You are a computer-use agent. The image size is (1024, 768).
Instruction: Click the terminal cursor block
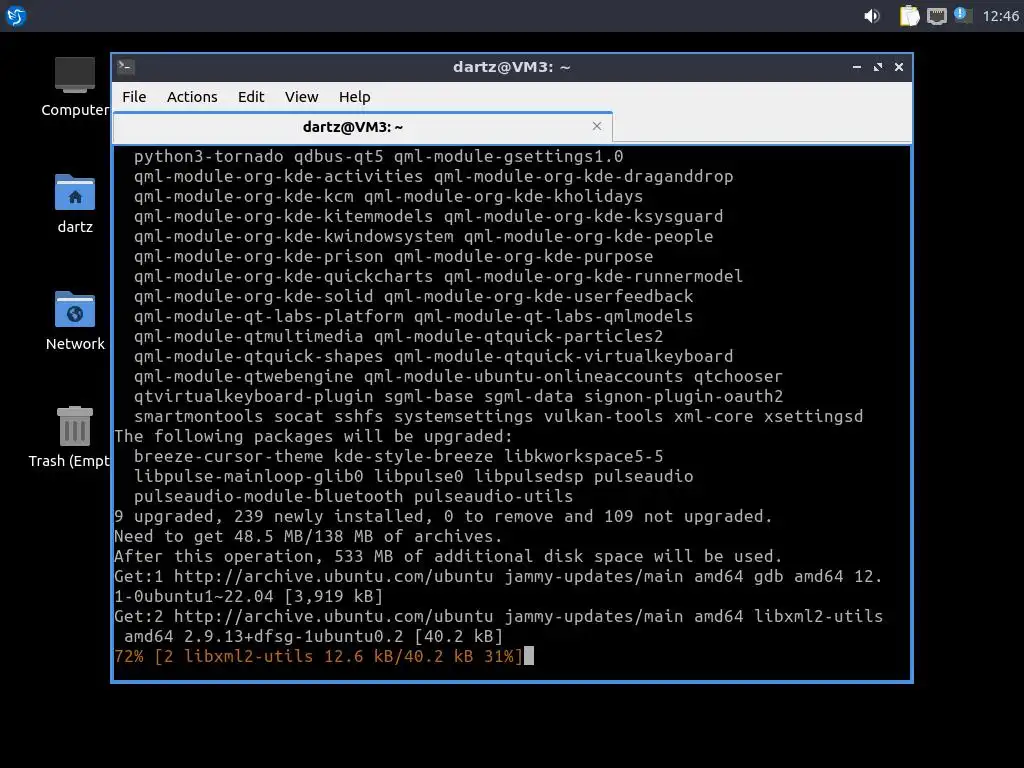click(x=529, y=656)
